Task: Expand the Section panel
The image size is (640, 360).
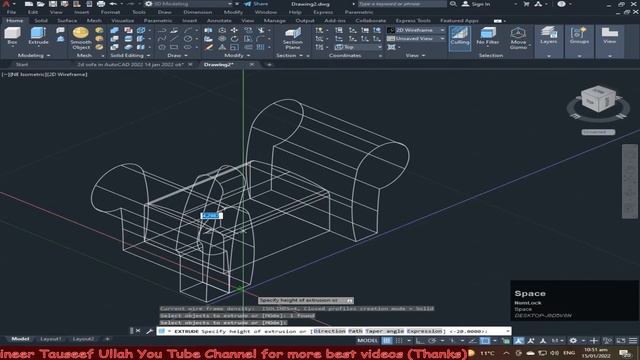Action: click(289, 56)
